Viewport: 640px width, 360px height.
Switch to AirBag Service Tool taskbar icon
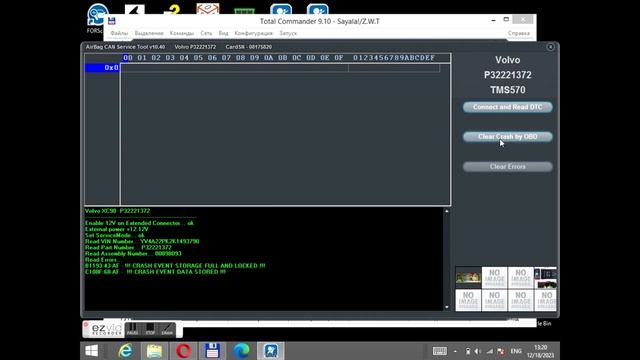pos(271,351)
